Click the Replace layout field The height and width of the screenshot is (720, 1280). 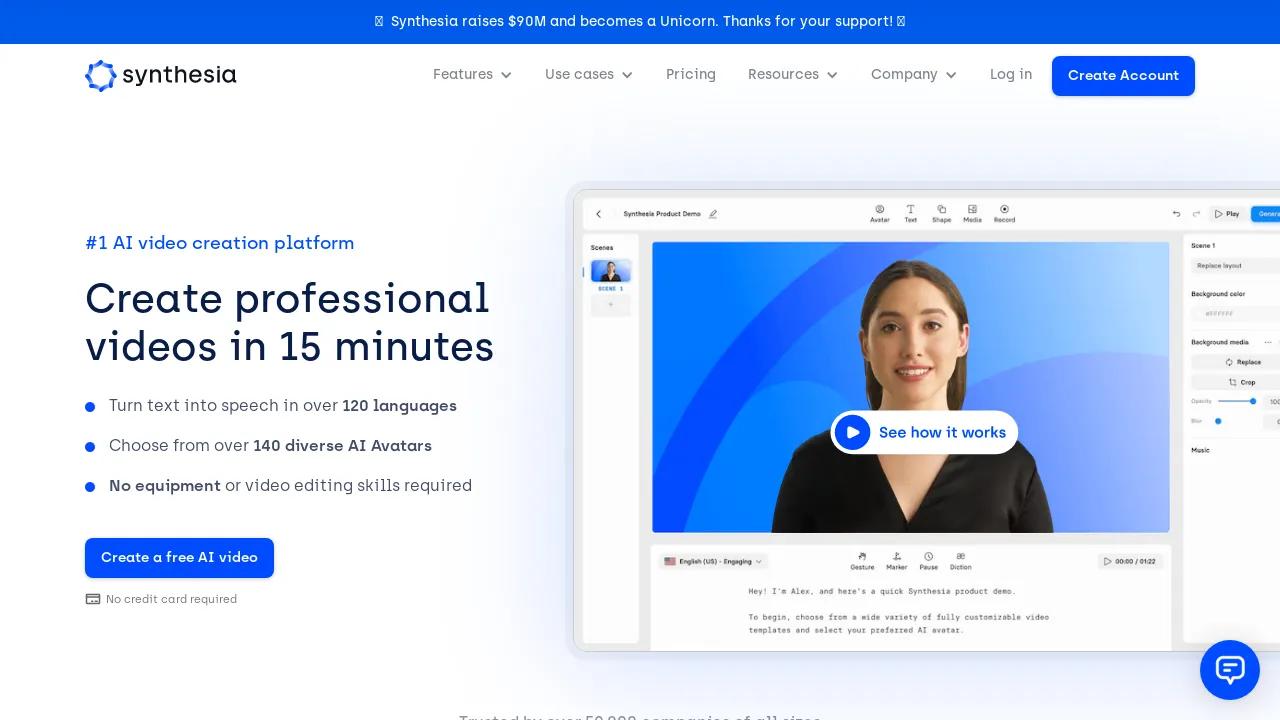pos(1236,266)
